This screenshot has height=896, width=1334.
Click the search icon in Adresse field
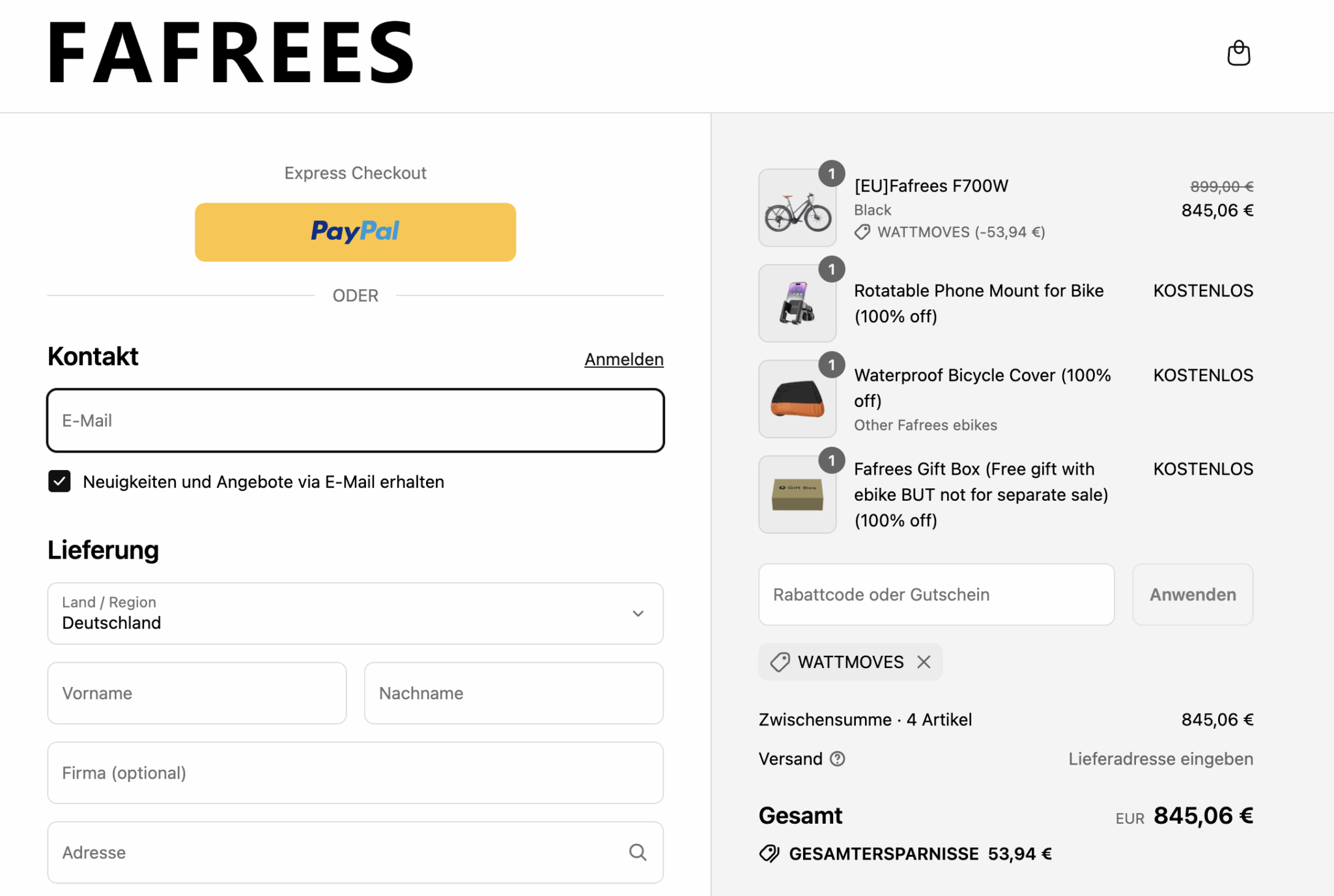tap(638, 852)
